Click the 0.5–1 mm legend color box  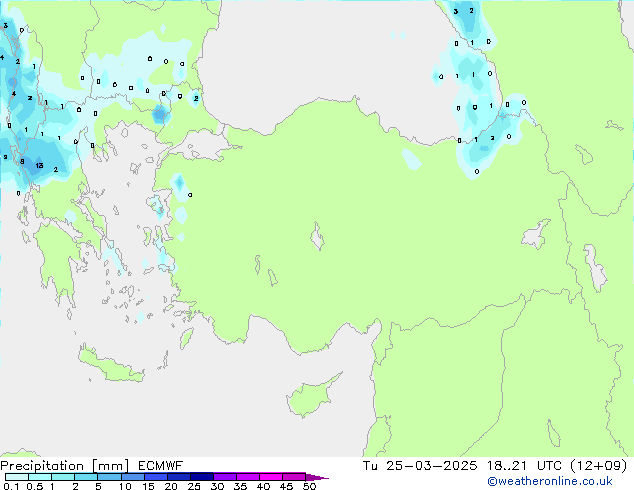tap(40, 477)
